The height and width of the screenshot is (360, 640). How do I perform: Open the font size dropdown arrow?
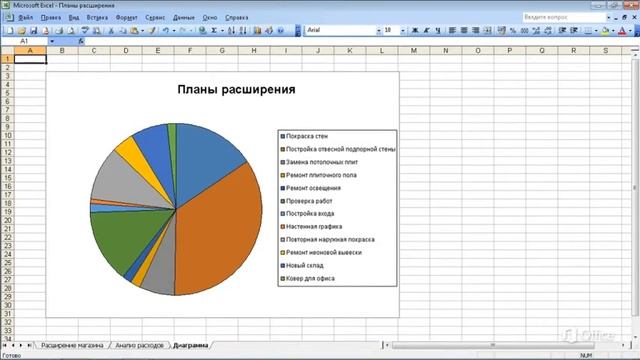point(402,30)
